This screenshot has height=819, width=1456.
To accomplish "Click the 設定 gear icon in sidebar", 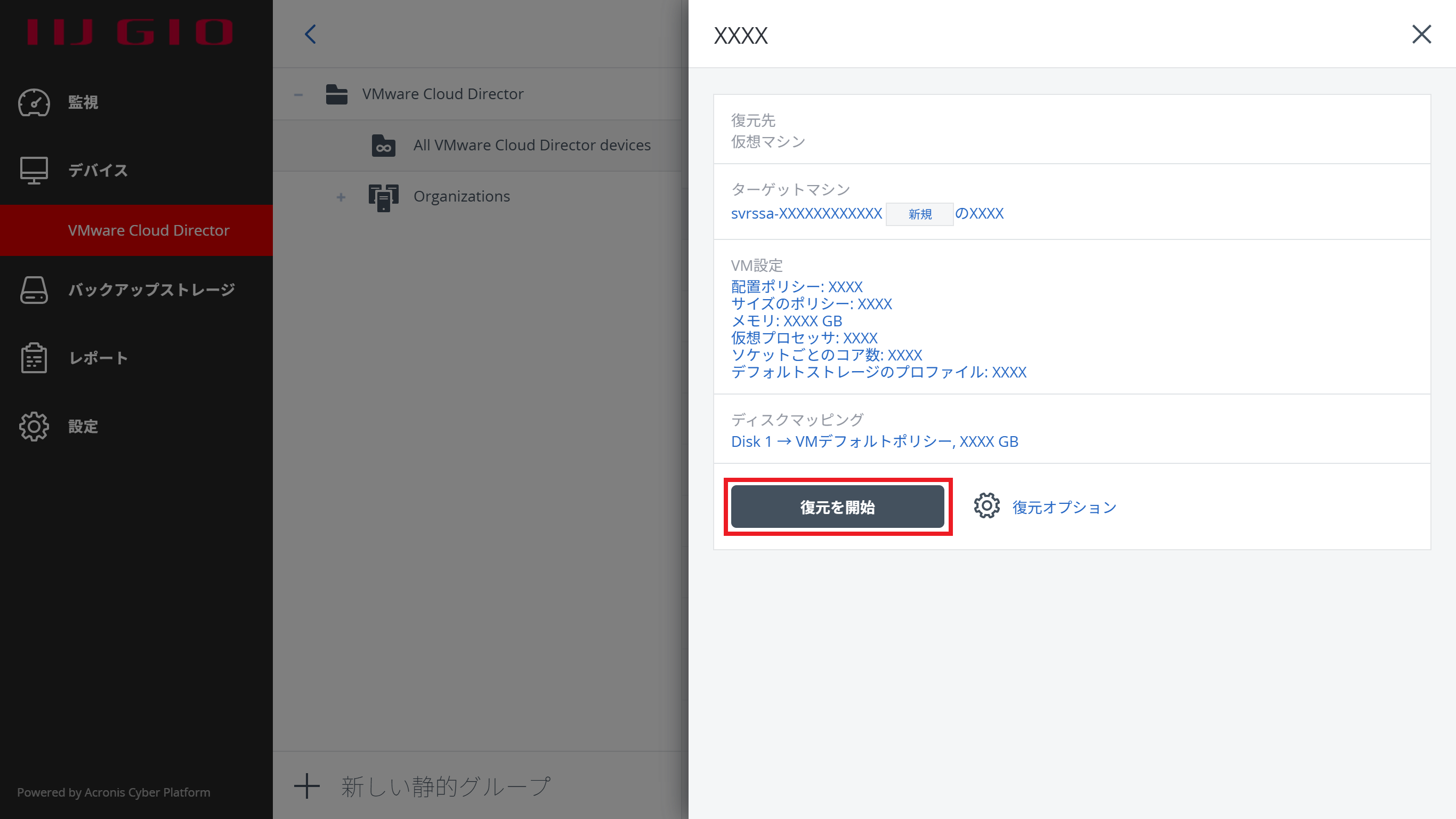I will (34, 427).
